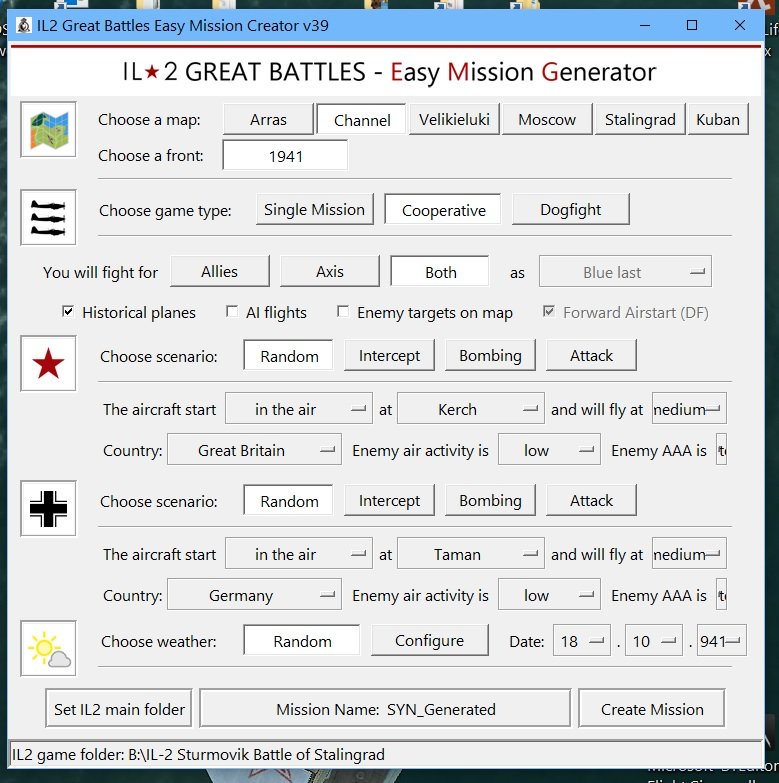Select Random scenario for Allies
This screenshot has width=779, height=783.
(x=289, y=356)
